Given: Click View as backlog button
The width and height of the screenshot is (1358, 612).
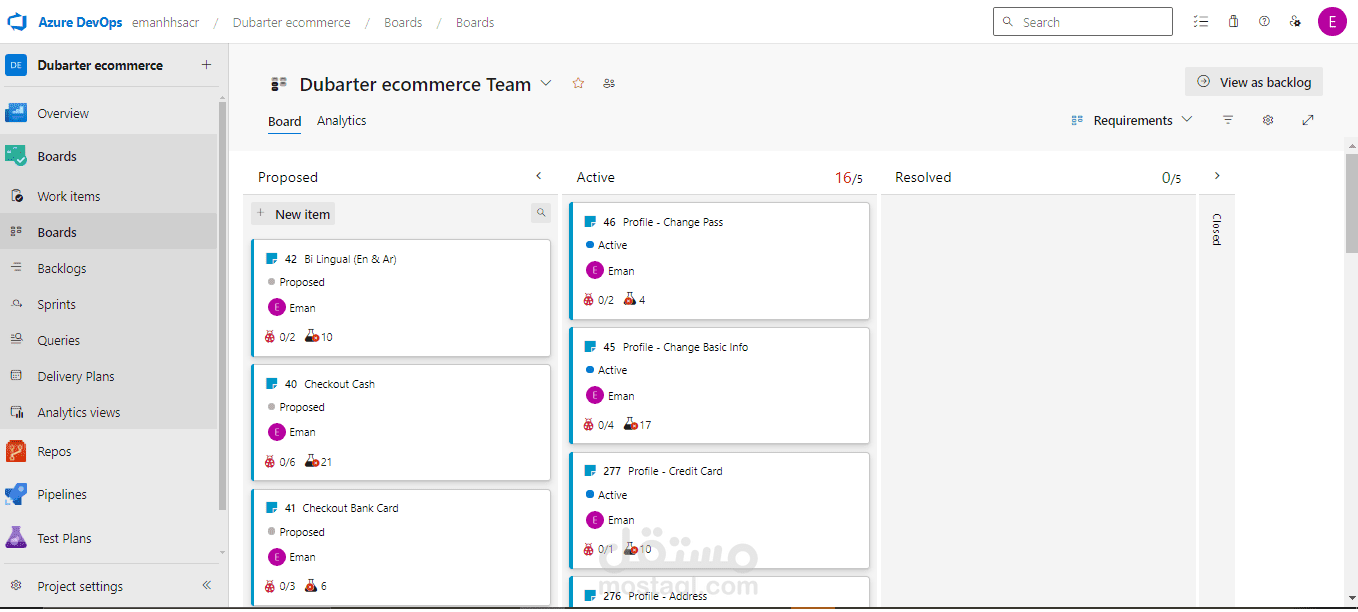Looking at the screenshot, I should 1254,82.
